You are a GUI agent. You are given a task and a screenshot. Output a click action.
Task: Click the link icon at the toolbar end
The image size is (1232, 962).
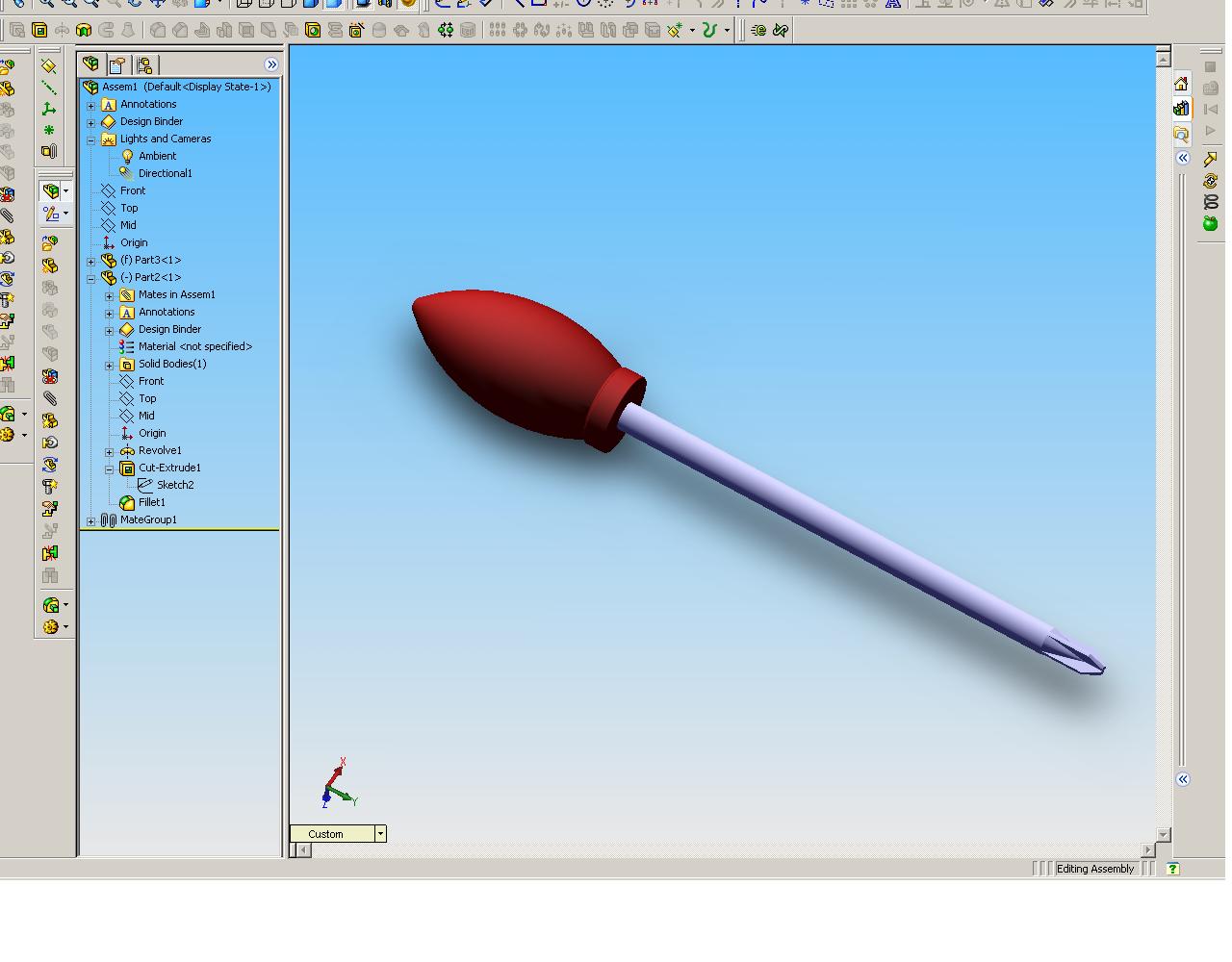point(781,31)
